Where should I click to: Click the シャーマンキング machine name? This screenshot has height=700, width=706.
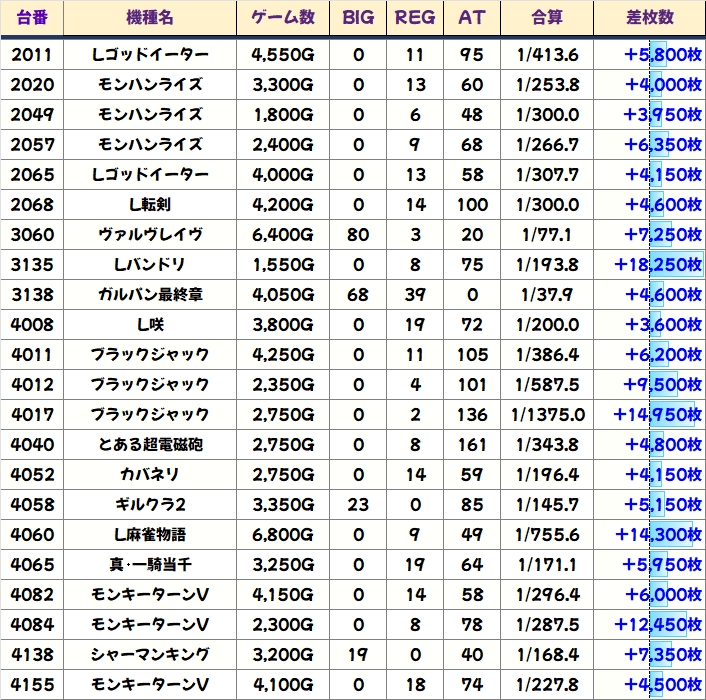pyautogui.click(x=150, y=655)
